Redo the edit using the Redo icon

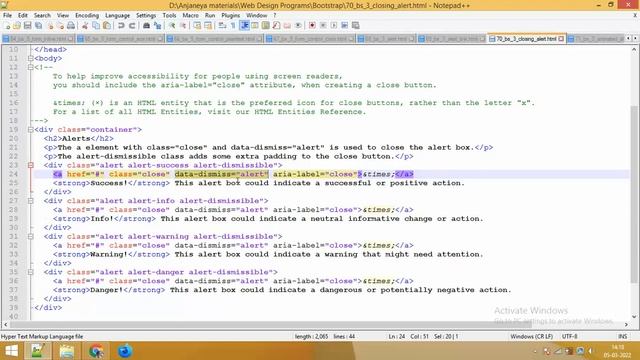coord(132,26)
